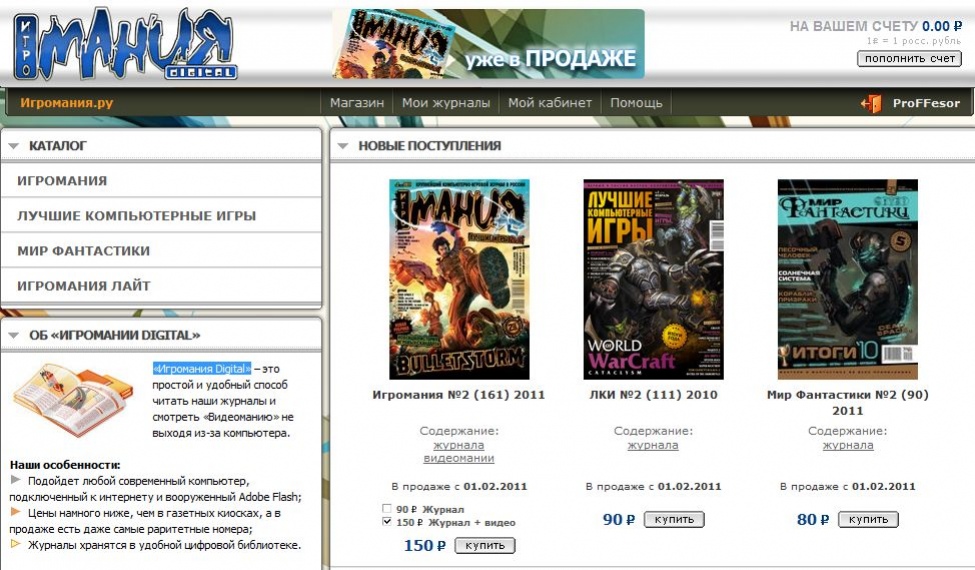Screen dimensions: 975x570
Task: Buy ЛКИ №2 for 90 ₽
Action: coord(674,519)
